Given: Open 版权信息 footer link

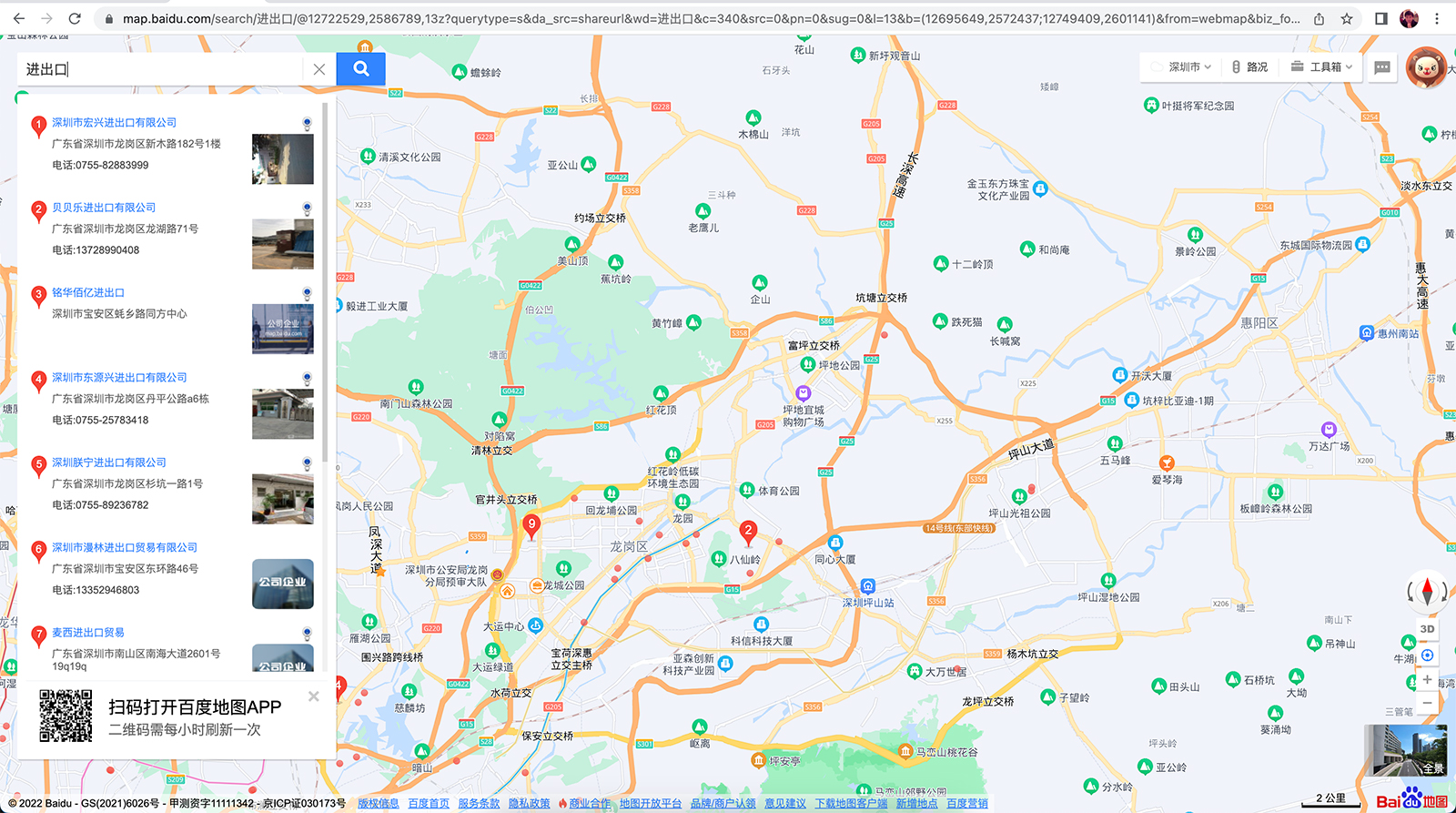Looking at the screenshot, I should click(x=379, y=803).
